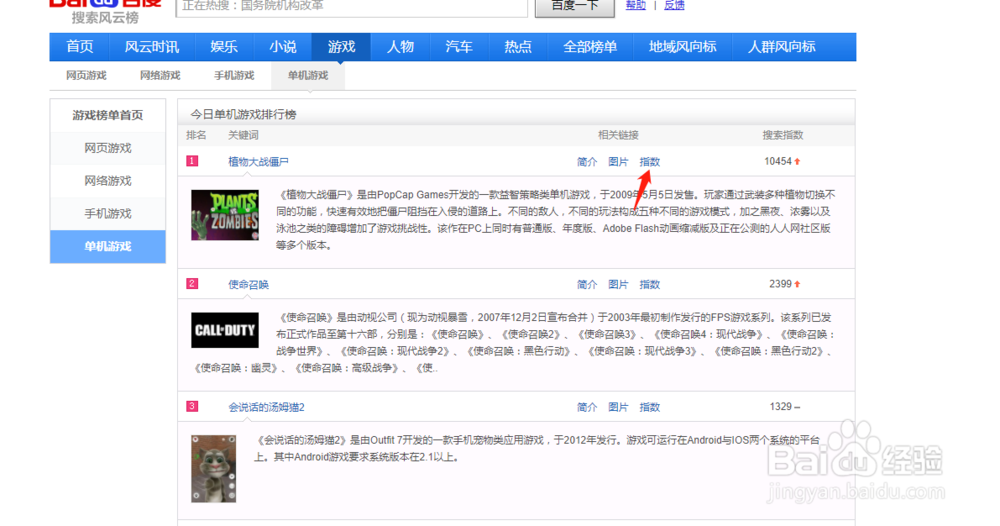Select 单机游戏 in the sidebar

[x=108, y=246]
